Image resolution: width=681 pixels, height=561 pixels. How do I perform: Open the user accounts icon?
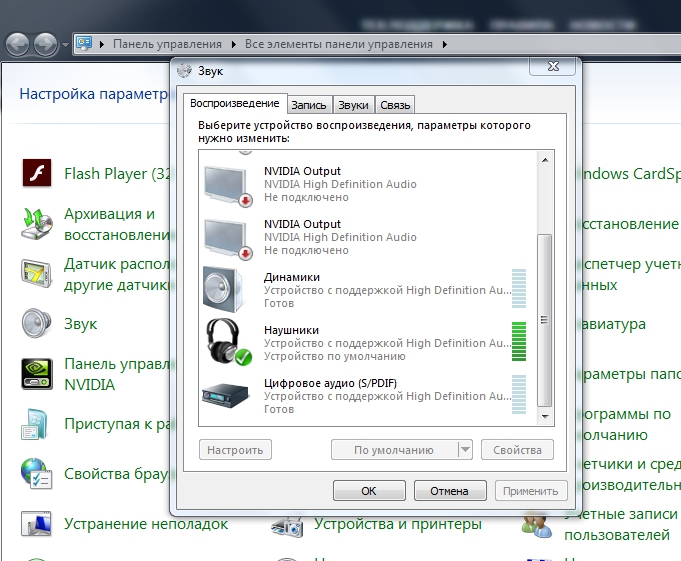click(537, 525)
